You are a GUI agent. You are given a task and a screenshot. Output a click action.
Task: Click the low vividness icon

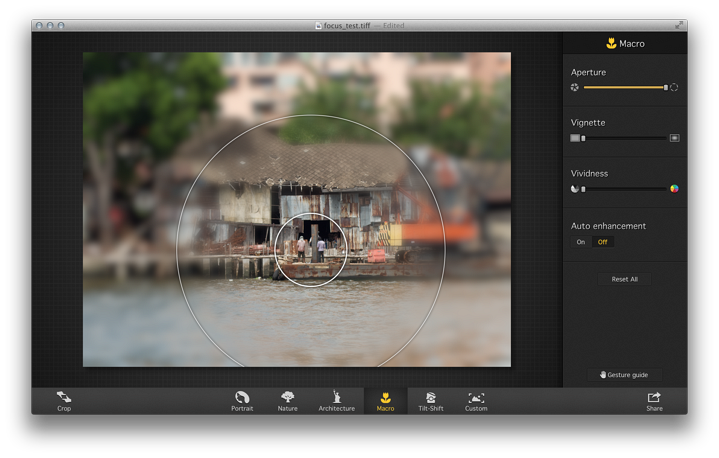(575, 189)
